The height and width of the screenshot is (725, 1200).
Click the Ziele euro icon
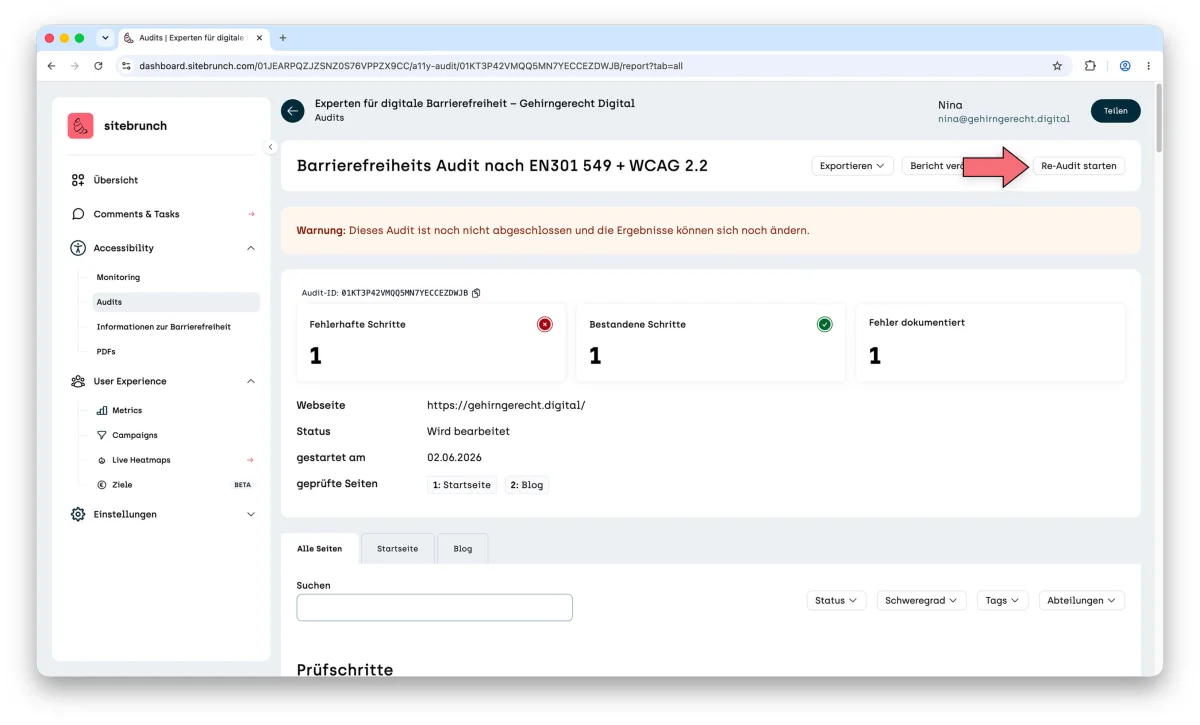(102, 485)
